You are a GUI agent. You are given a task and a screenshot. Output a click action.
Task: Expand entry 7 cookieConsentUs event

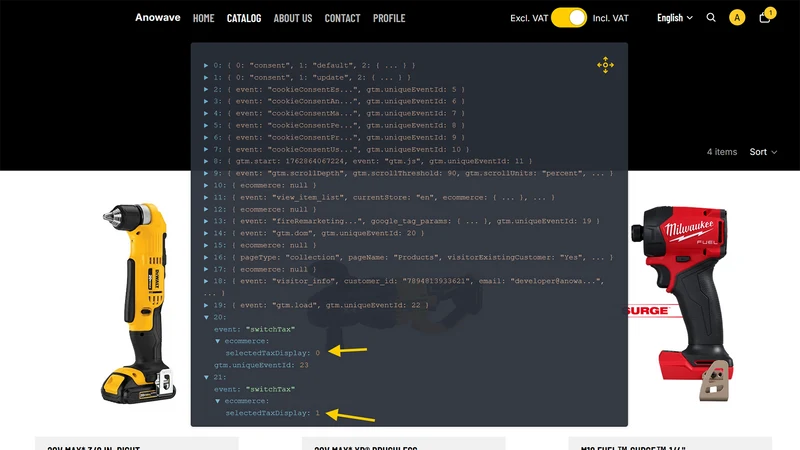coord(206,149)
